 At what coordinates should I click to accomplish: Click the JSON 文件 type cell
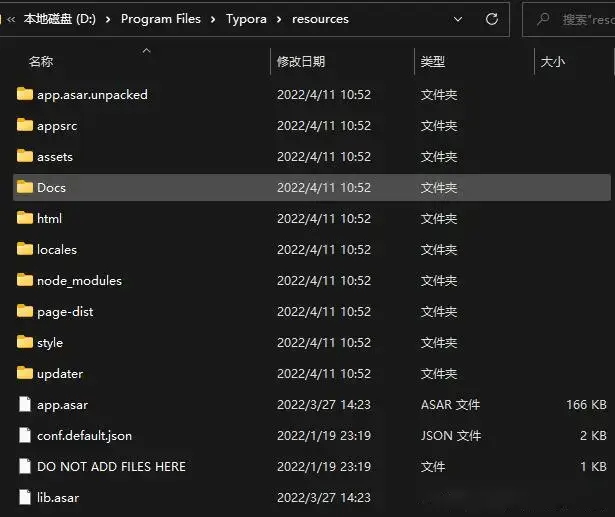tap(451, 435)
